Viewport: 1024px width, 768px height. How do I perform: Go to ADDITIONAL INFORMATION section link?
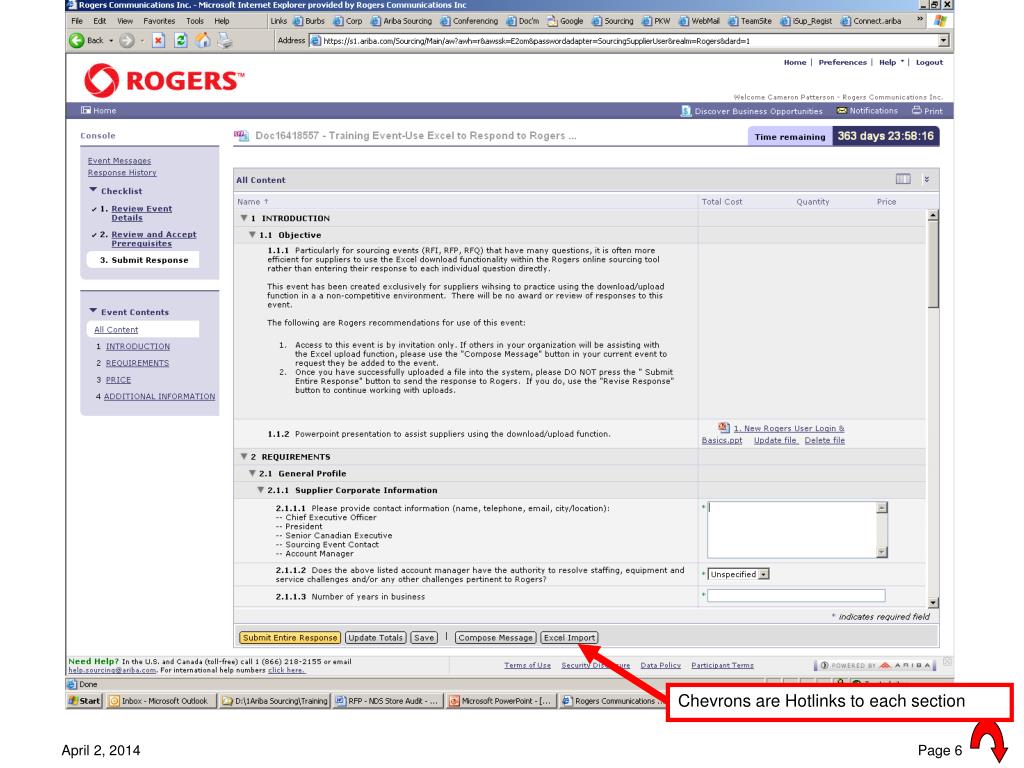pyautogui.click(x=159, y=396)
